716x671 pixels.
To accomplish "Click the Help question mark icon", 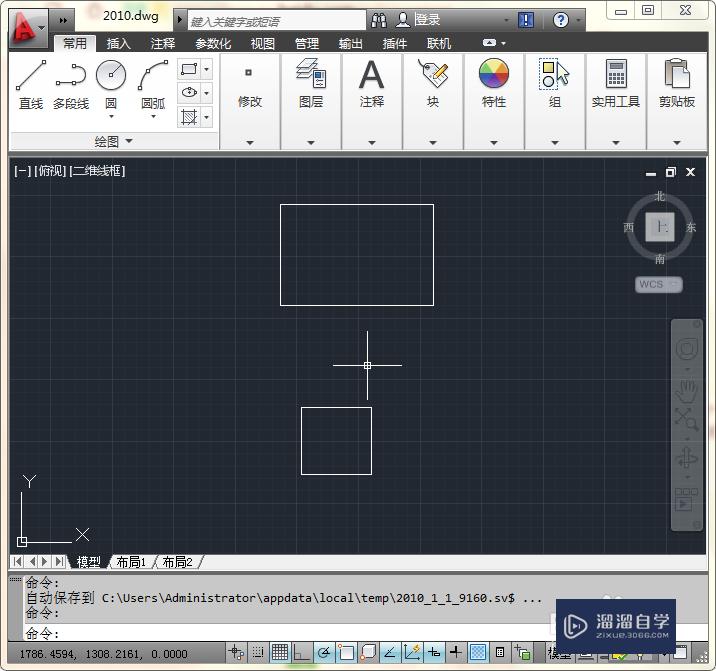I will click(x=561, y=20).
